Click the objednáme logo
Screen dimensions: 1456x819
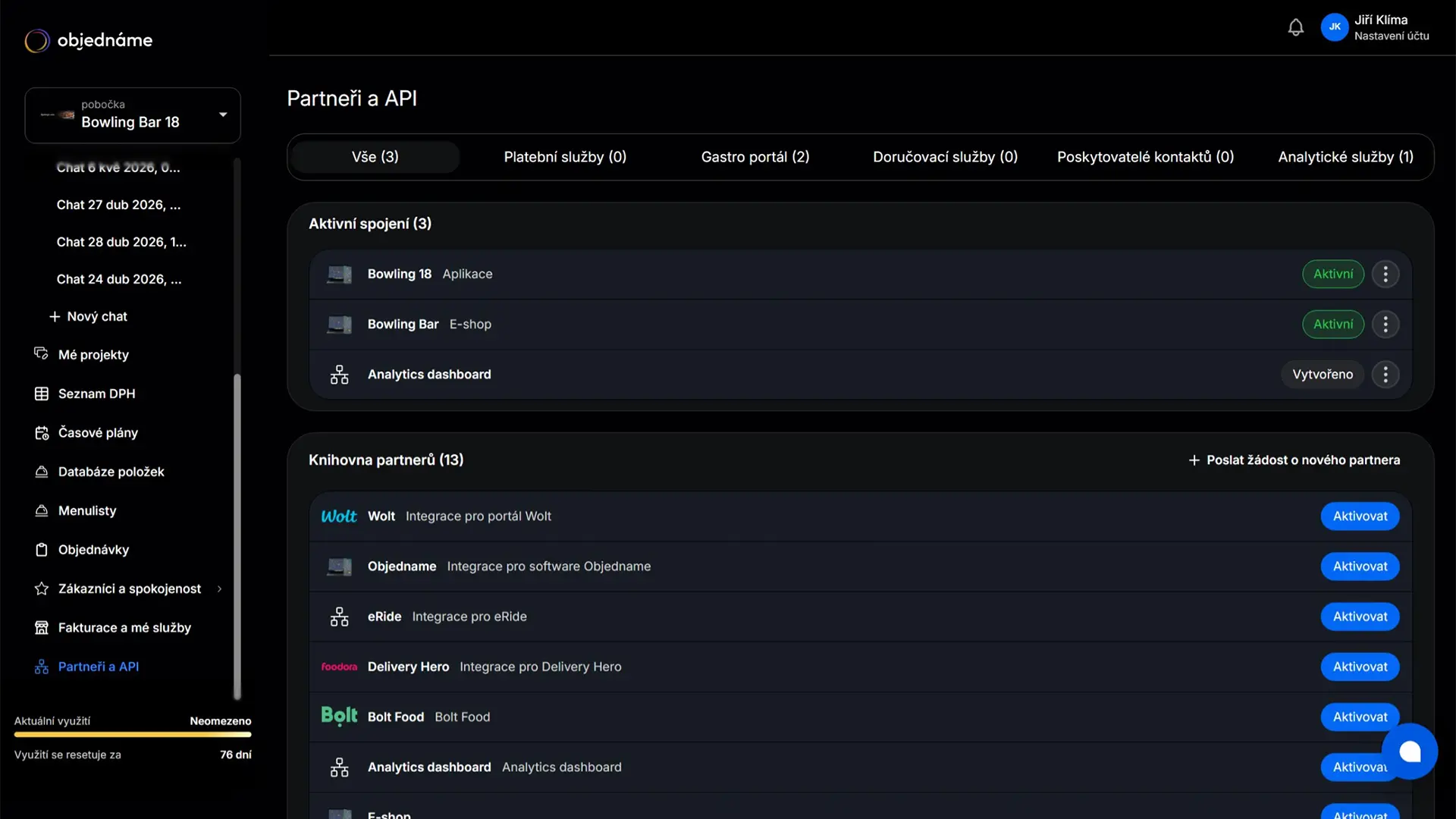(x=89, y=40)
